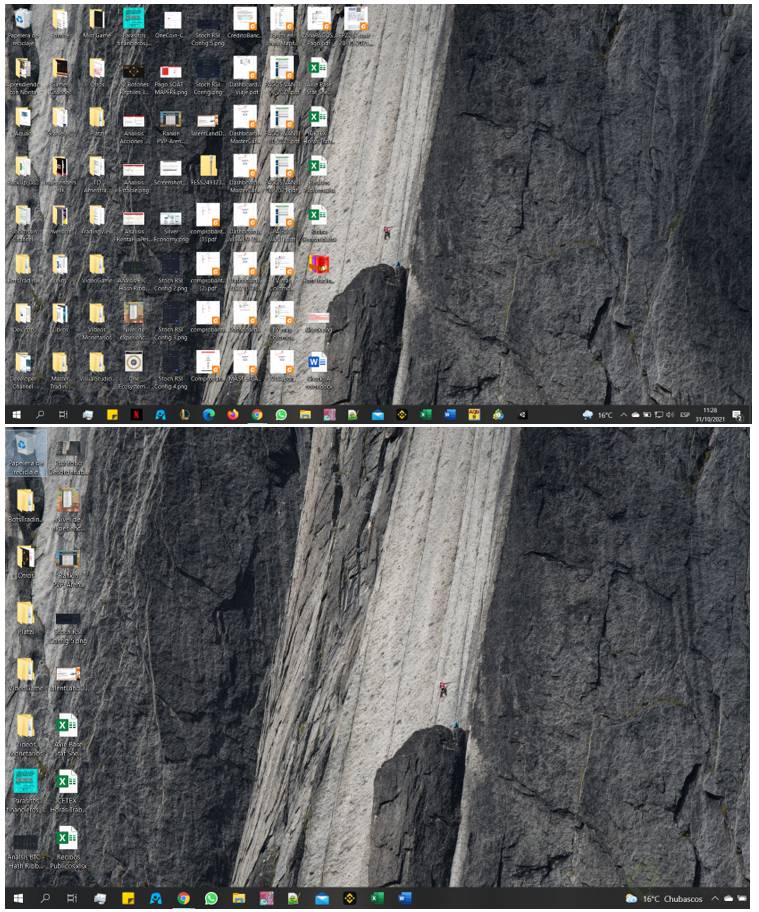Select the Platzi folder in the lower desktop
The width and height of the screenshot is (759, 912).
[x=25, y=618]
